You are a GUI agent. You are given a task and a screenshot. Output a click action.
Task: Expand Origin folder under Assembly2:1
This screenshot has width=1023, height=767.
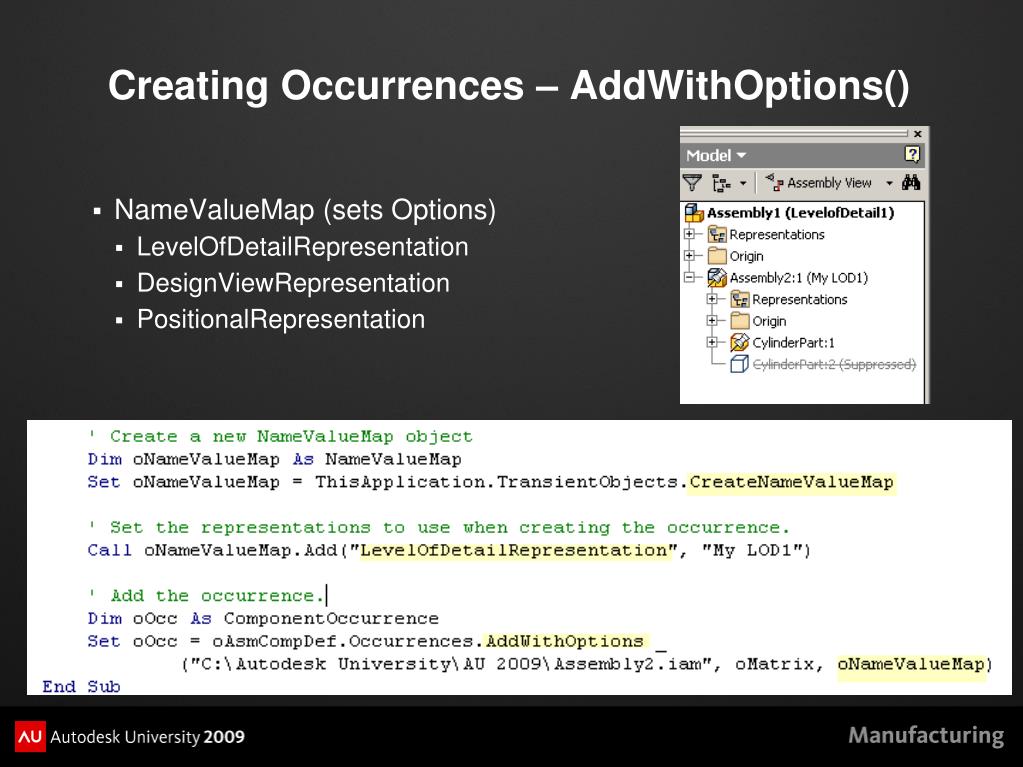[x=712, y=321]
